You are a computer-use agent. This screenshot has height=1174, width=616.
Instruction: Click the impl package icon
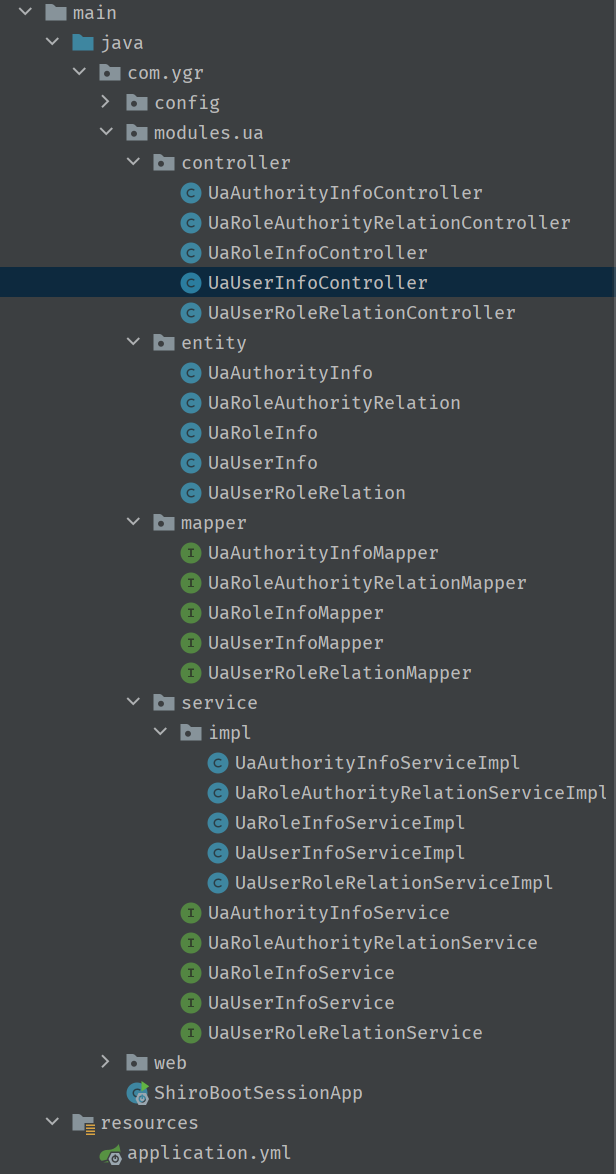click(191, 732)
